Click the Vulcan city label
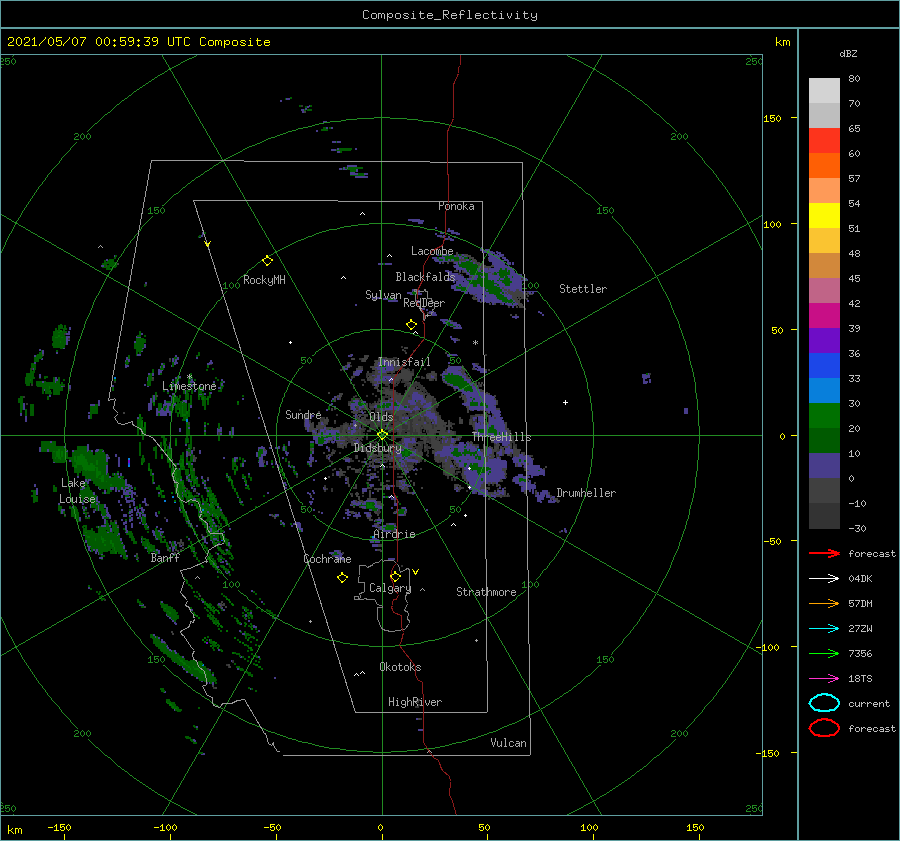Image resolution: width=900 pixels, height=841 pixels. pos(509,743)
